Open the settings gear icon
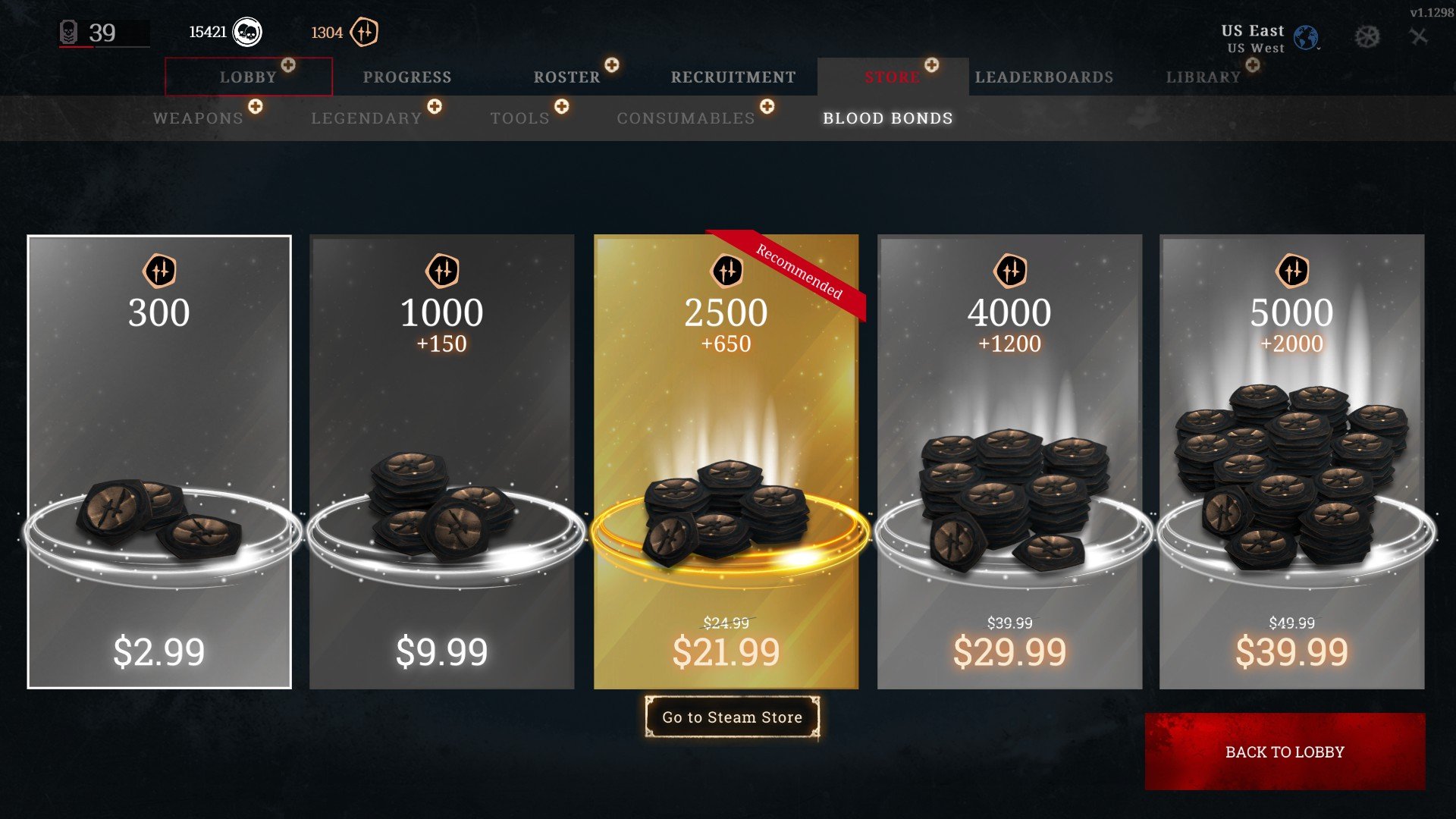This screenshot has height=819, width=1456. 1367,36
